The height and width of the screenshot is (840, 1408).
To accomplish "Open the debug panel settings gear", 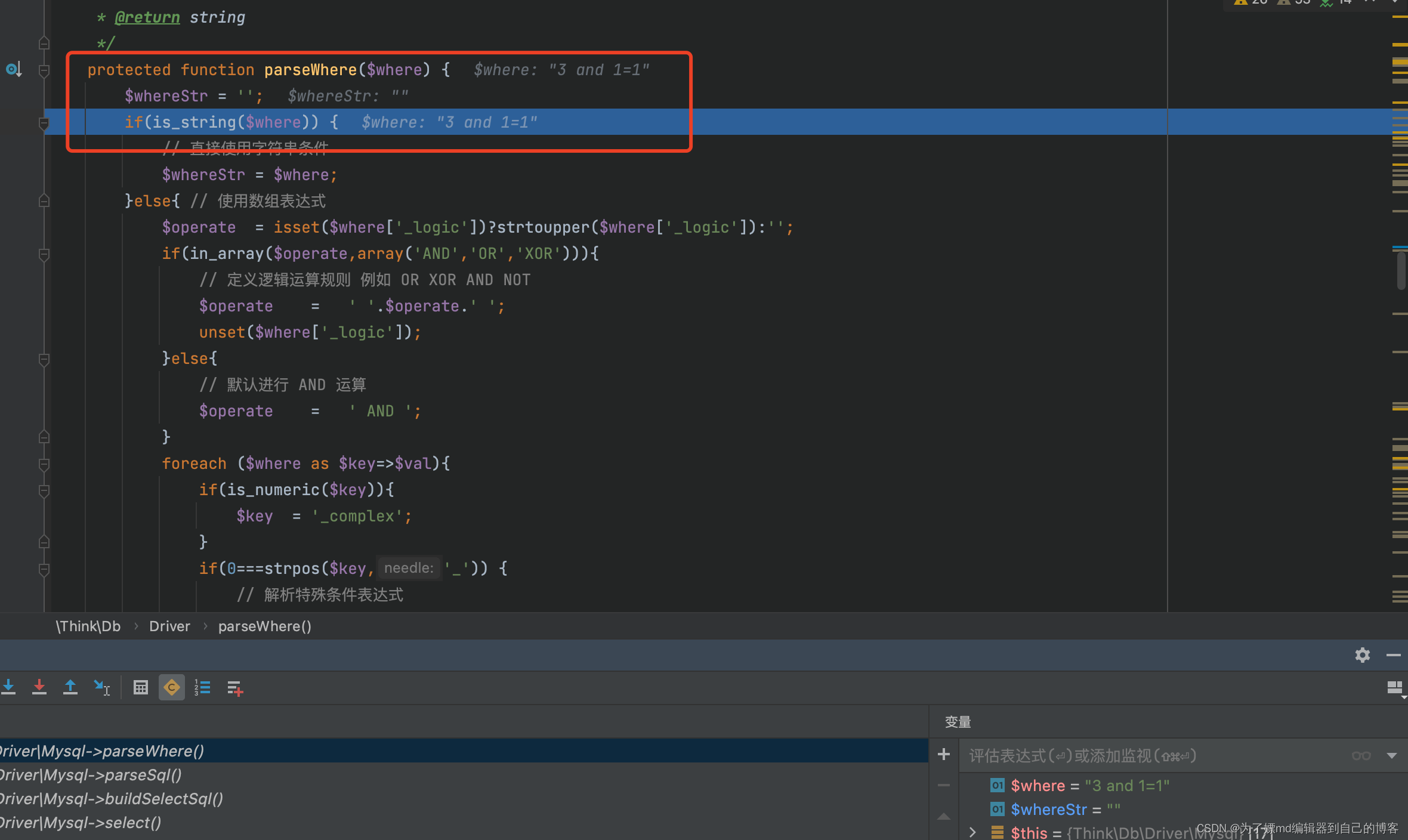I will [1362, 655].
